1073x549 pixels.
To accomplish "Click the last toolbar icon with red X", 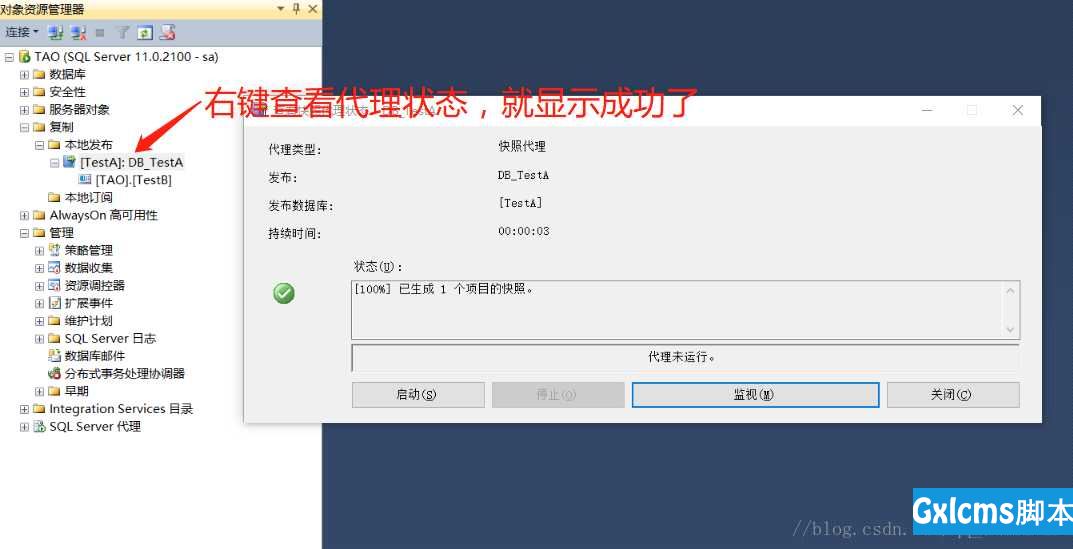I will (168, 32).
